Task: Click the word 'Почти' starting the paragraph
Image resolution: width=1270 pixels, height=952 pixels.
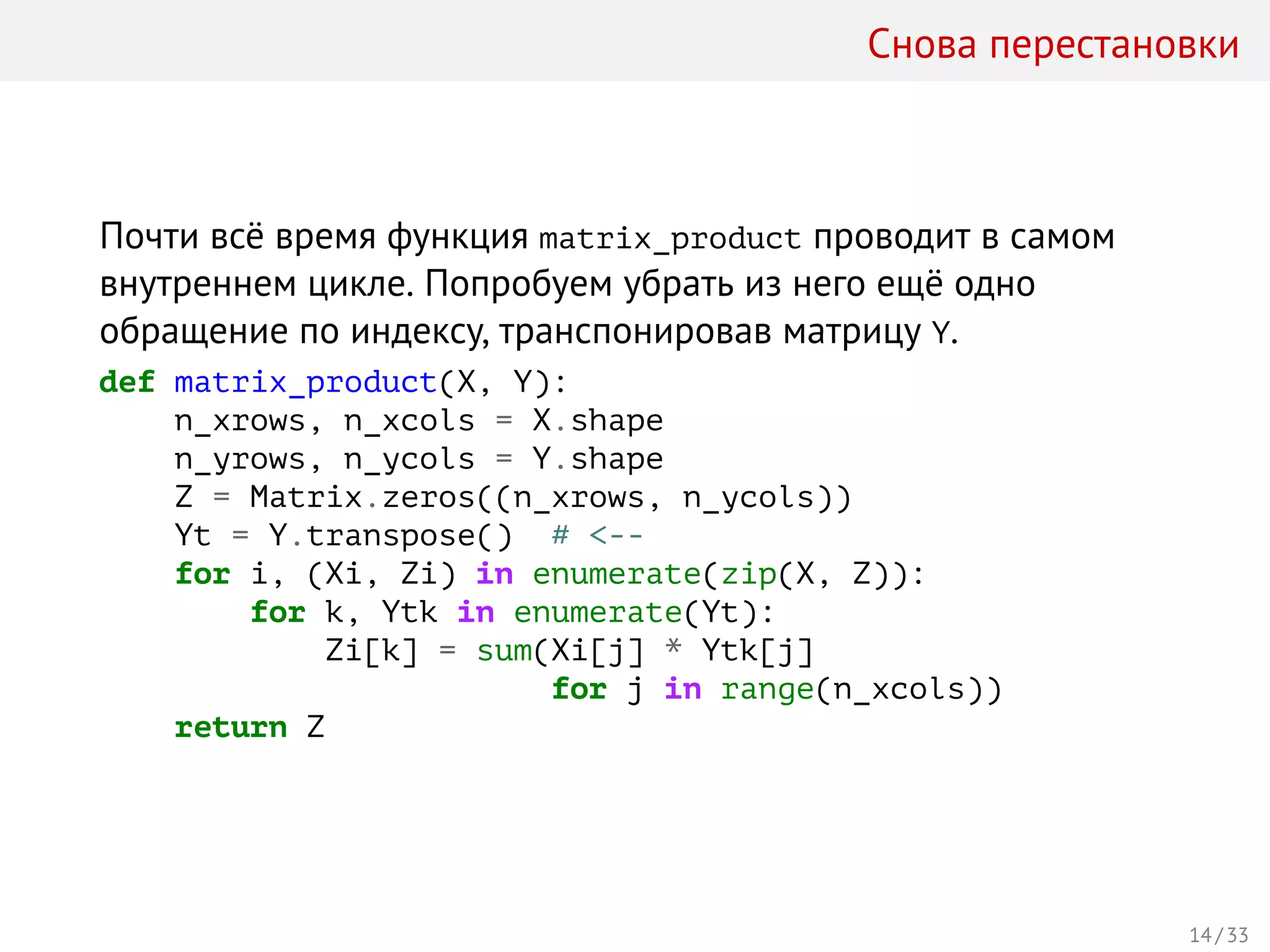Action: click(149, 236)
